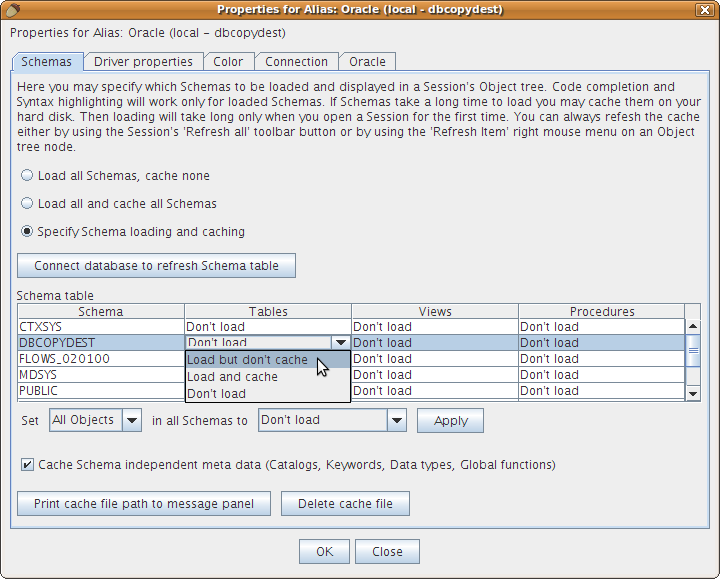This screenshot has height=579, width=720.
Task: Select the CTXSYS schema row
Action: point(100,327)
